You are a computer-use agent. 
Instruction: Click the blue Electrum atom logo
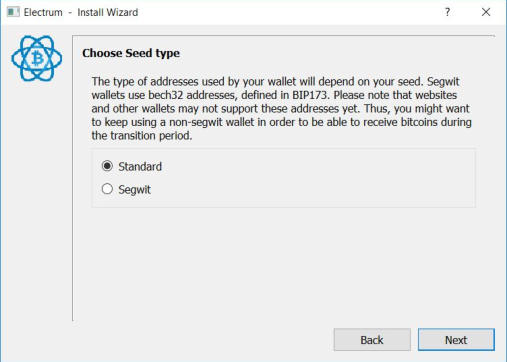(x=37, y=59)
